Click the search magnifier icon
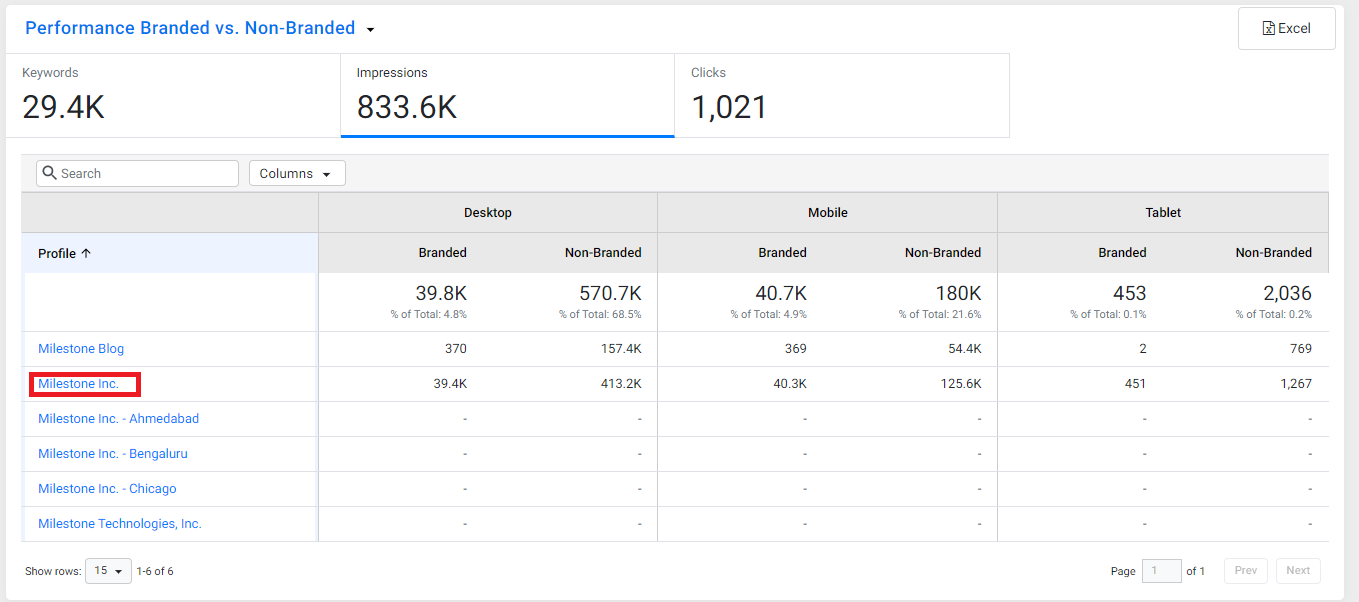 coord(49,173)
